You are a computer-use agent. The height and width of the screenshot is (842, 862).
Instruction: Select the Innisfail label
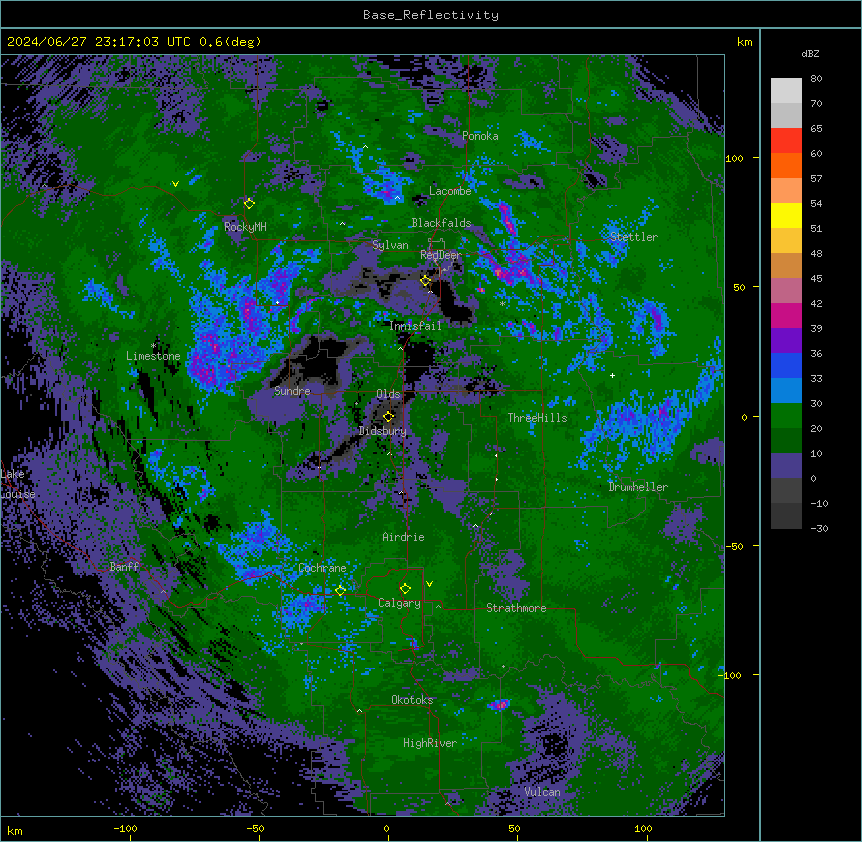[415, 326]
